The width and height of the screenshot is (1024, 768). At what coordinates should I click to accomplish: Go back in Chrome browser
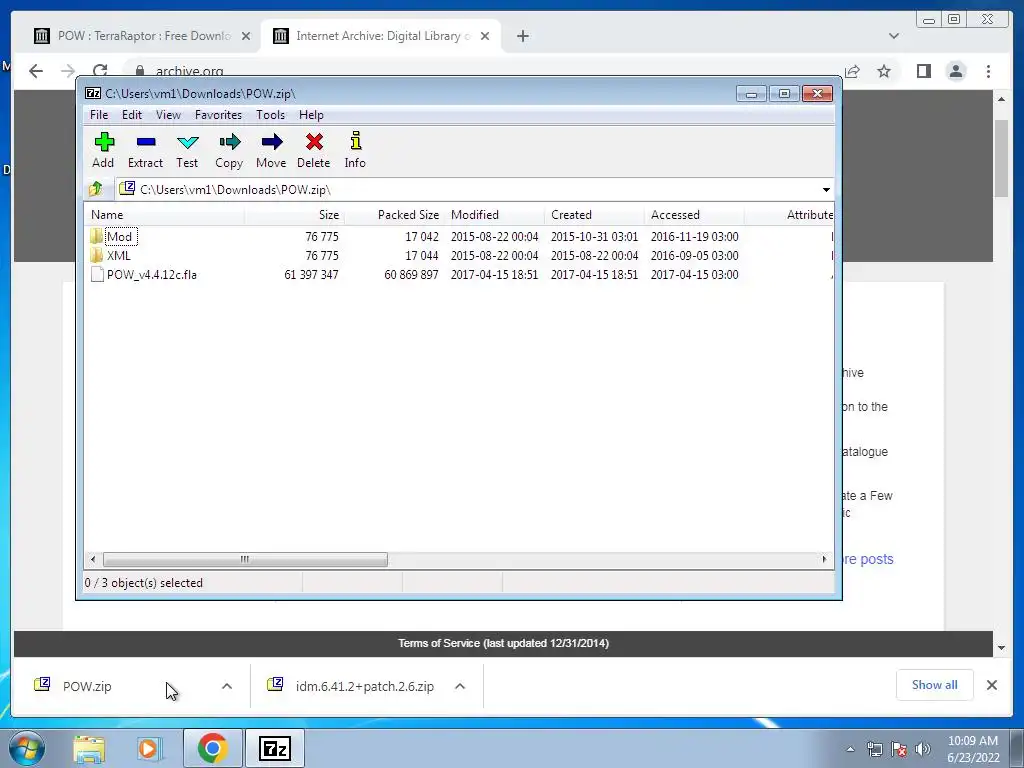point(36,71)
